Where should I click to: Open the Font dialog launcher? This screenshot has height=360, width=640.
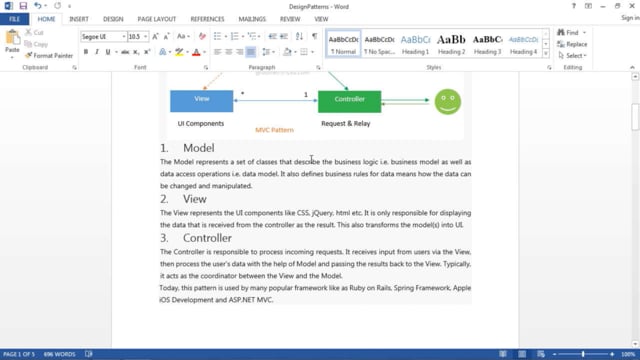(206, 68)
